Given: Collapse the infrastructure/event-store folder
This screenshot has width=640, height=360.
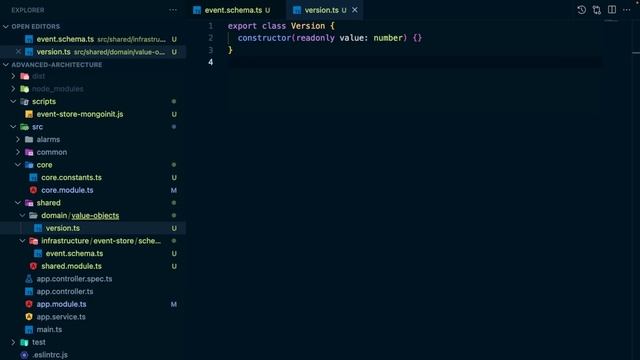Looking at the screenshot, I should tap(22, 240).
